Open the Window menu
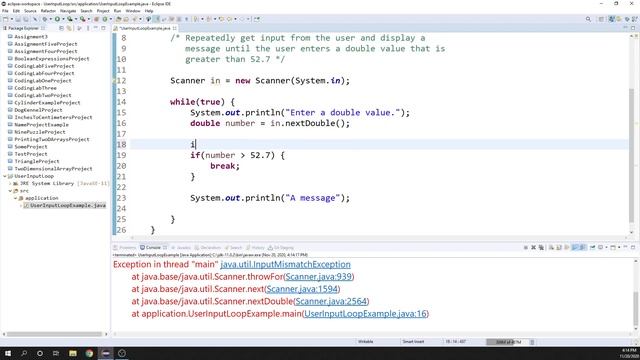The height and width of the screenshot is (360, 640). 133,11
